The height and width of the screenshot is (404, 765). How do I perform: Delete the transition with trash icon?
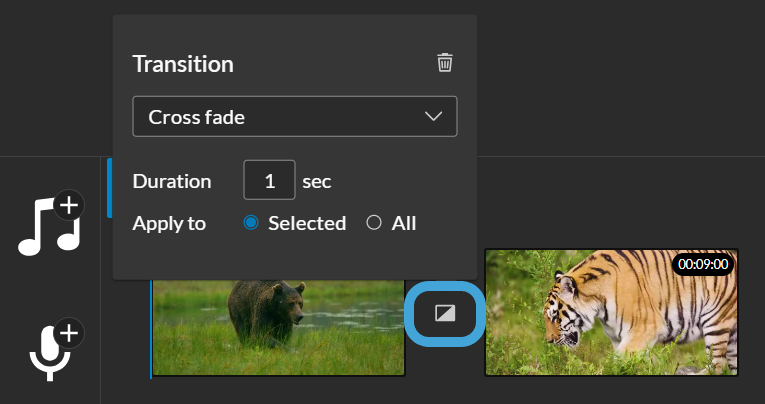tap(444, 62)
